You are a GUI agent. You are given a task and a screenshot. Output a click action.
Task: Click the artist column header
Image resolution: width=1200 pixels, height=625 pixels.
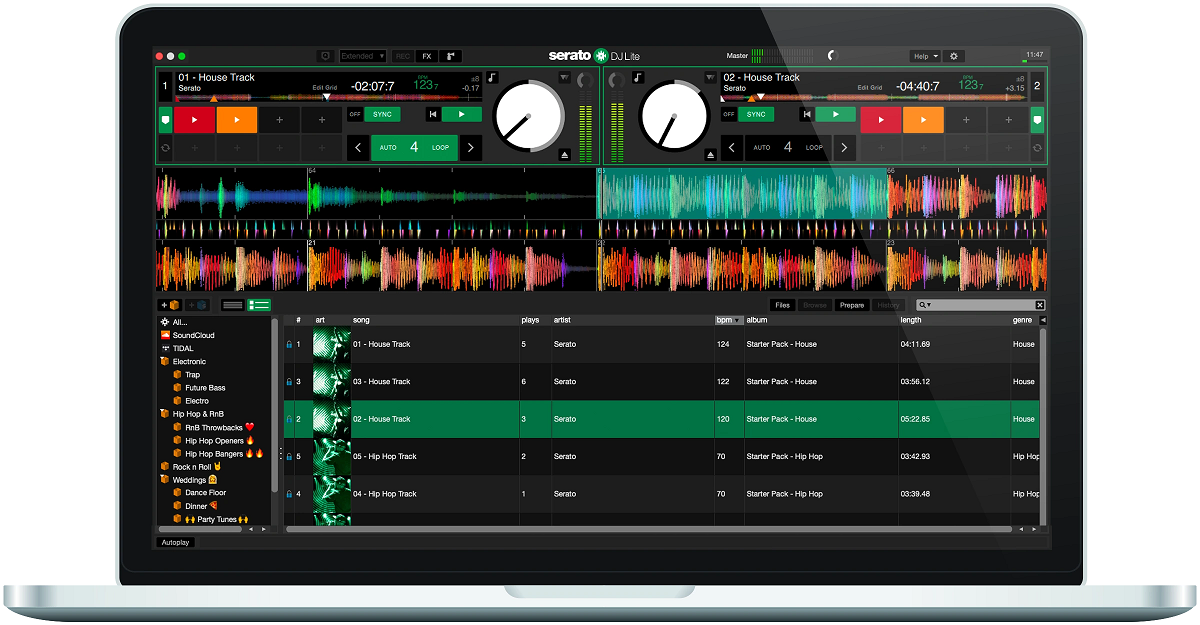pyautogui.click(x=632, y=320)
